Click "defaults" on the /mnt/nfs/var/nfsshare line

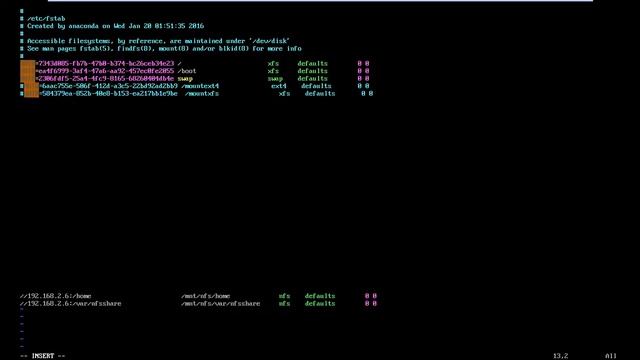click(320, 304)
